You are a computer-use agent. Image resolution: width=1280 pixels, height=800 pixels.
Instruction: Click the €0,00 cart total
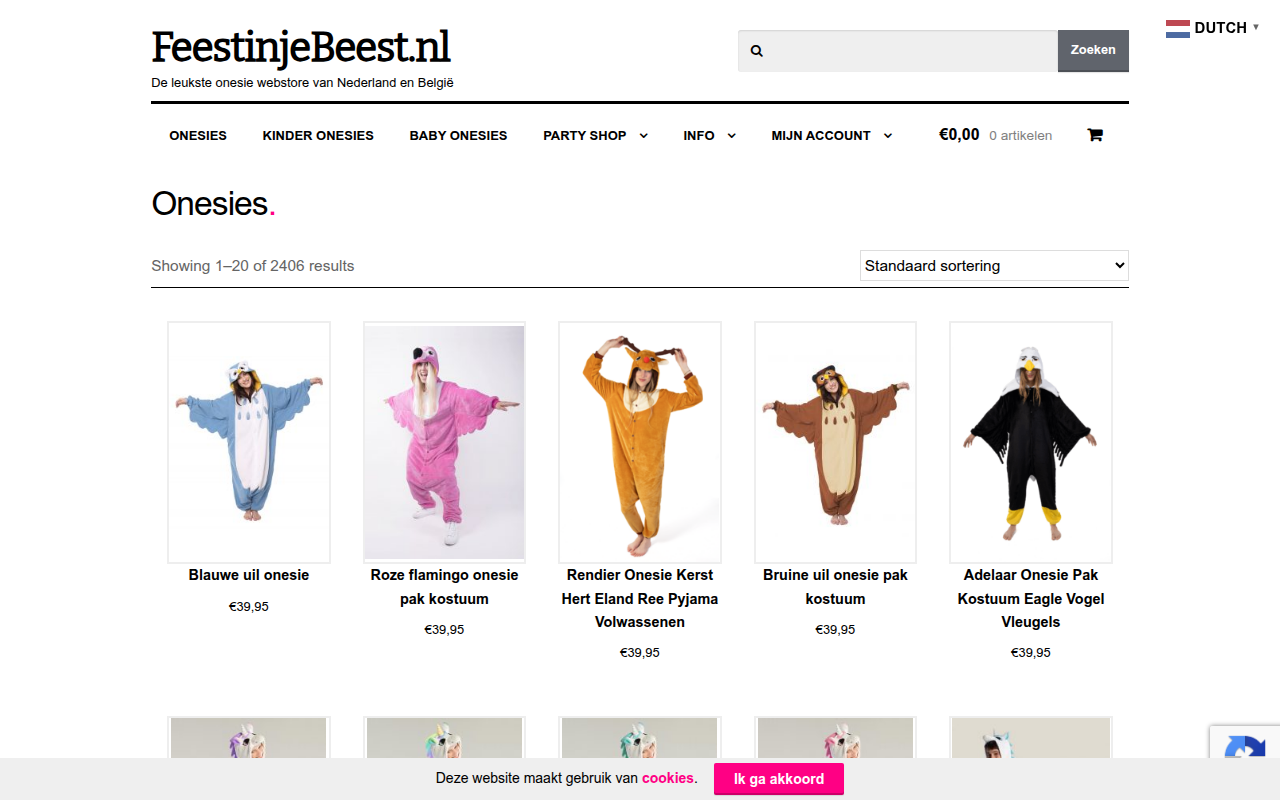959,135
